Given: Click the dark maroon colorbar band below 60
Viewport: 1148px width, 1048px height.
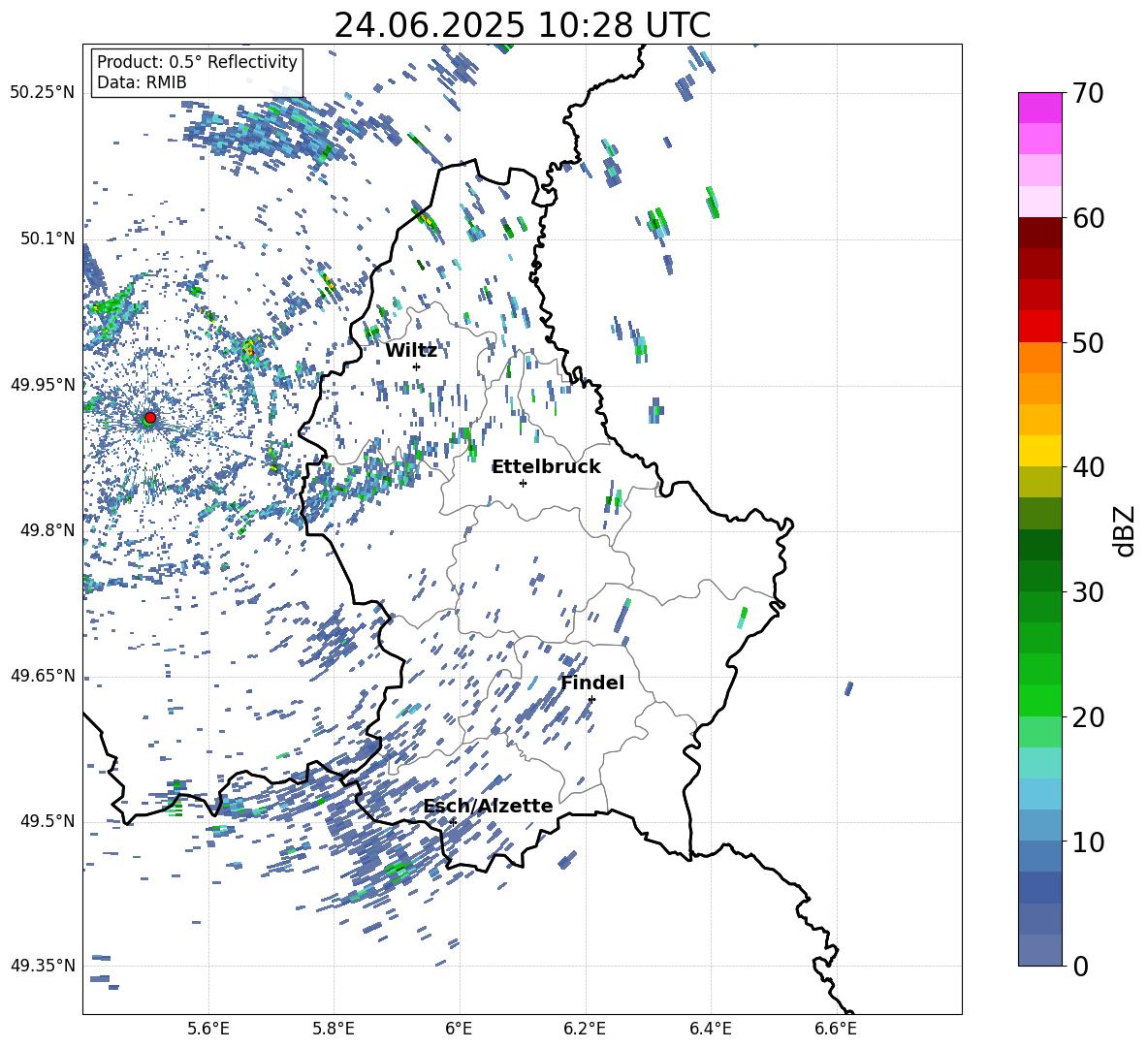Looking at the screenshot, I should coord(1039,233).
